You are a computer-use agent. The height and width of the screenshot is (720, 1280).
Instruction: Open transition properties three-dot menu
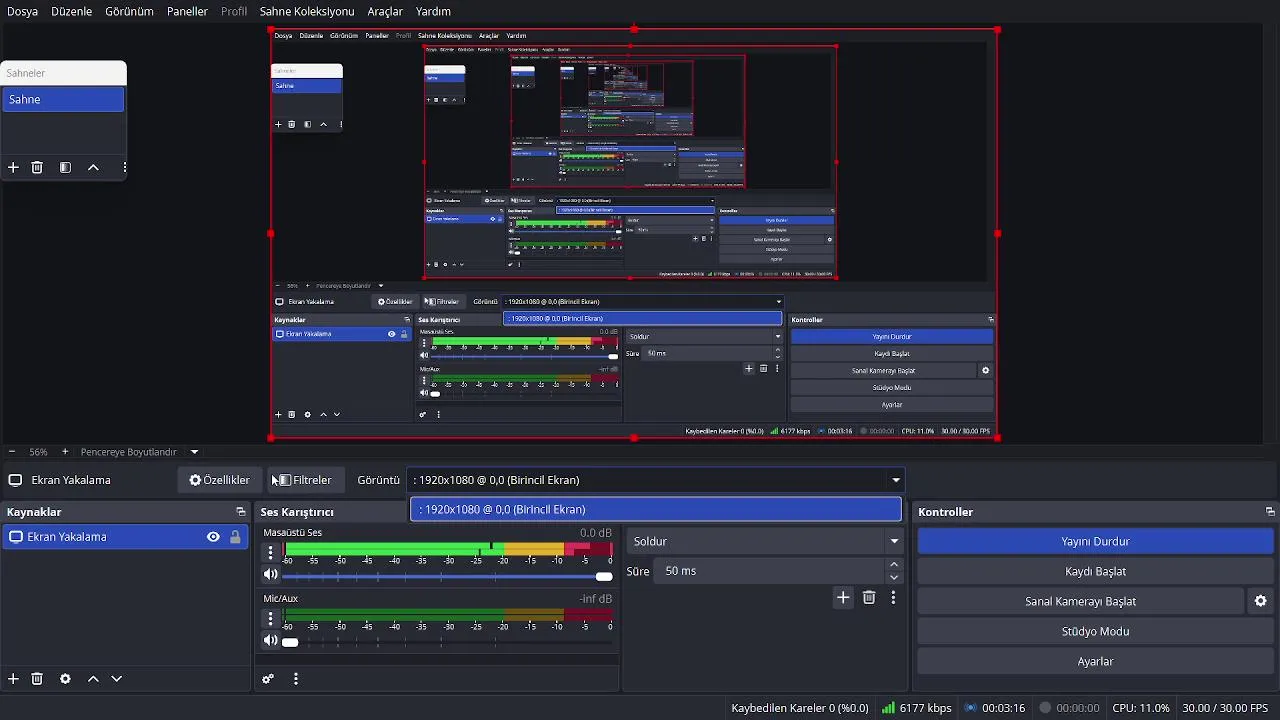coord(893,597)
